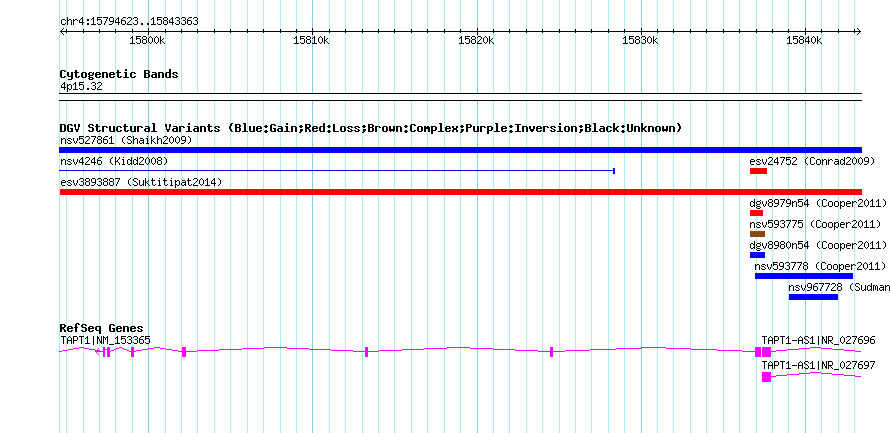Click the chr4:15794623..15843363 coordinate label
This screenshot has height=433, width=890.
point(129,22)
